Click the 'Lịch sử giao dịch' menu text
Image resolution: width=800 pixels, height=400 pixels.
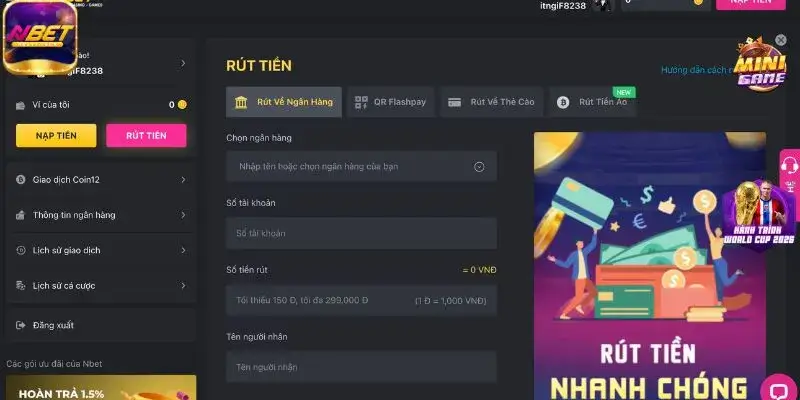(66, 251)
